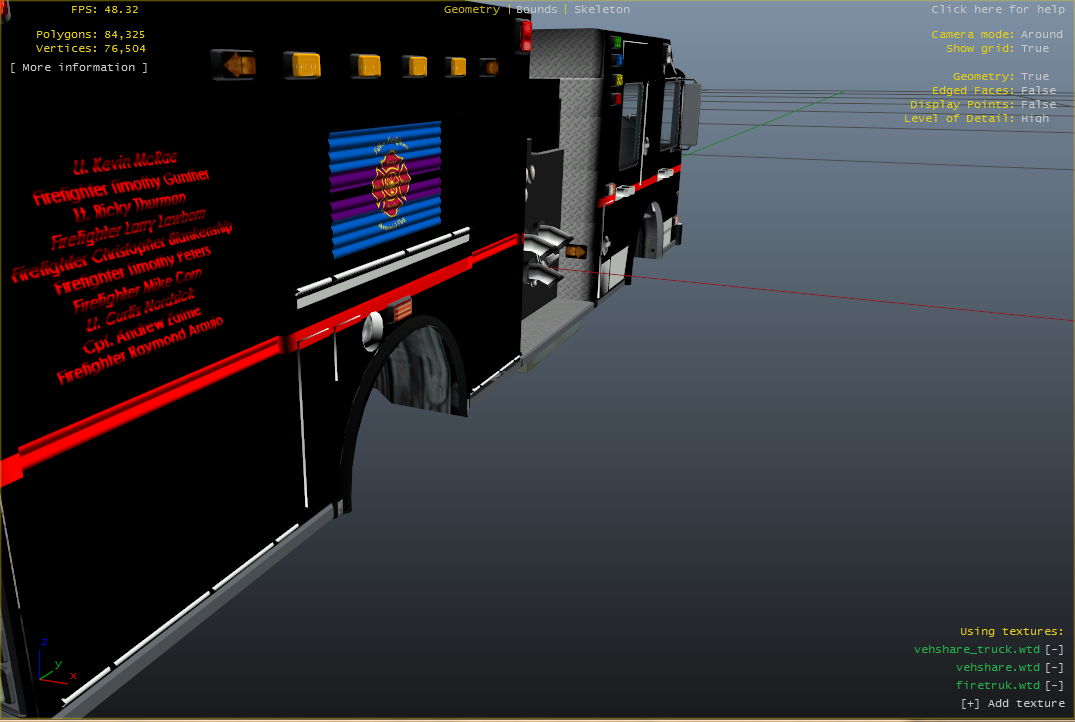
Task: Toggle the Geometry True setting
Action: [x=1035, y=76]
